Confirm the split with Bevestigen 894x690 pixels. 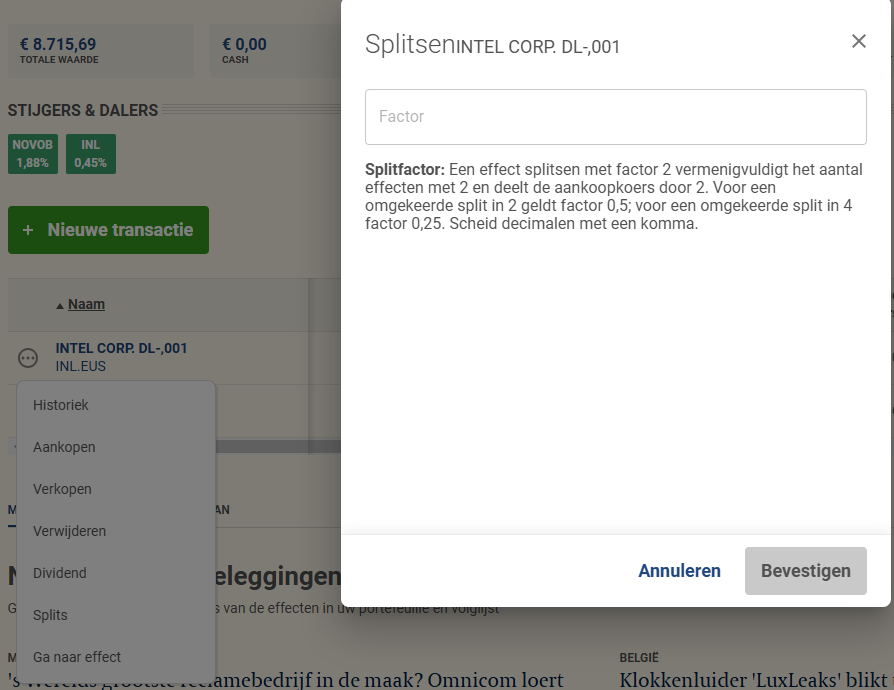pyautogui.click(x=805, y=571)
